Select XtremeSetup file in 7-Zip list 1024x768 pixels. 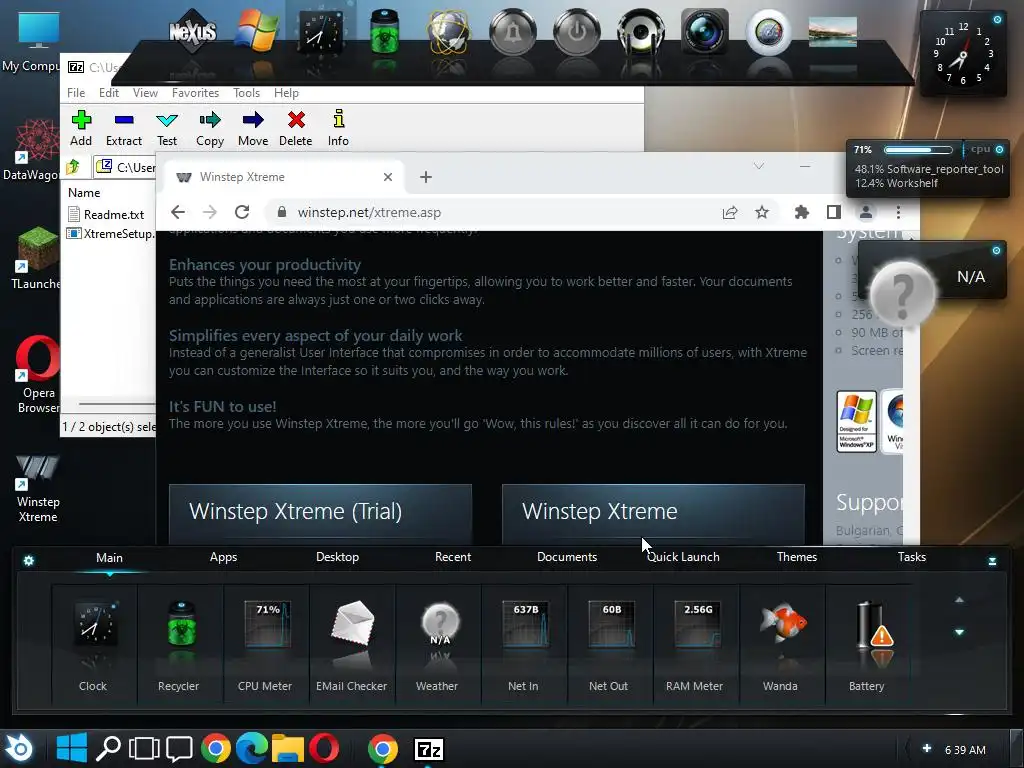(111, 233)
